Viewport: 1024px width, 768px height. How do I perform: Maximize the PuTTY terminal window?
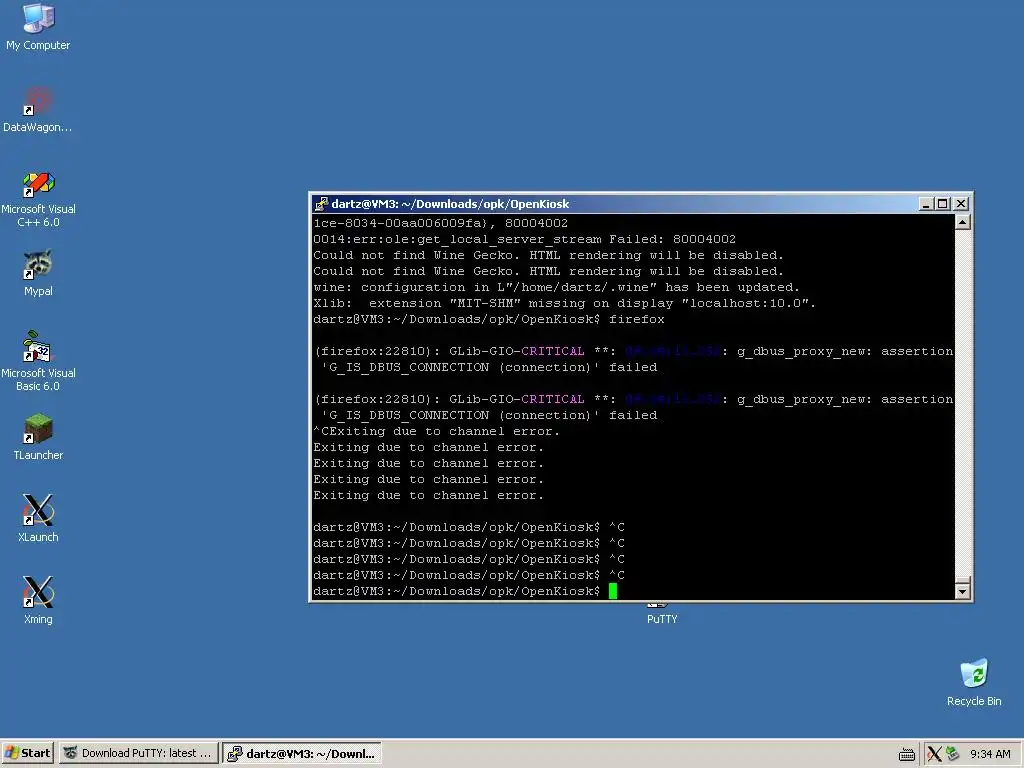(942, 204)
